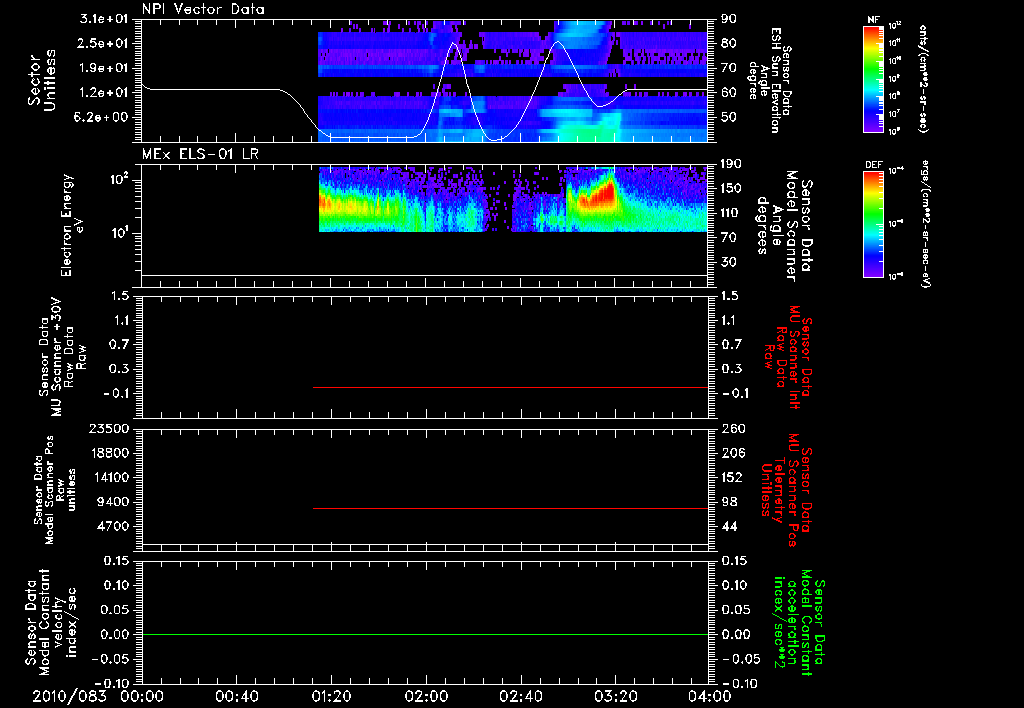Click the '23500' scanner position tick value
The width and height of the screenshot is (1024, 708).
click(x=108, y=428)
